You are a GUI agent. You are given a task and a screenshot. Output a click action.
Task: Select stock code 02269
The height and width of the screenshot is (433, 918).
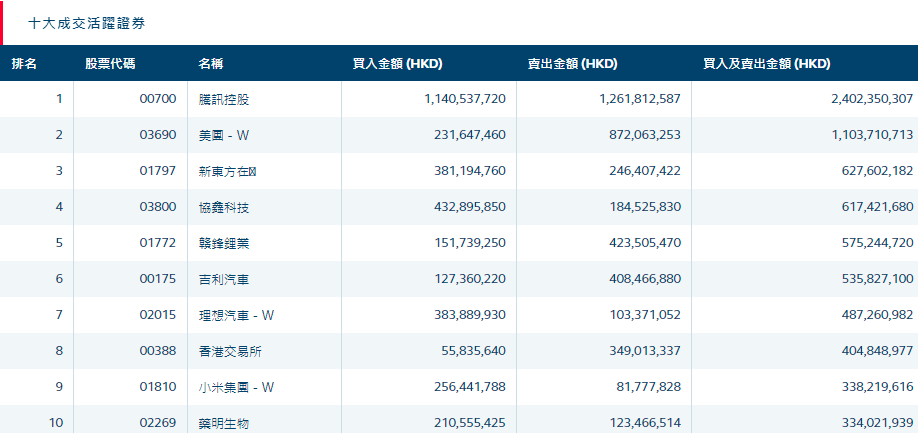point(158,423)
